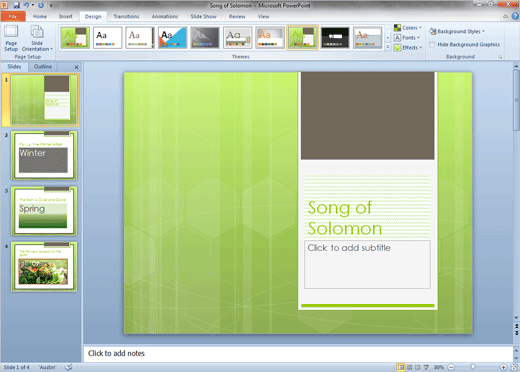The height and width of the screenshot is (372, 520).
Task: Switch to the Outline pane tab
Action: click(43, 67)
